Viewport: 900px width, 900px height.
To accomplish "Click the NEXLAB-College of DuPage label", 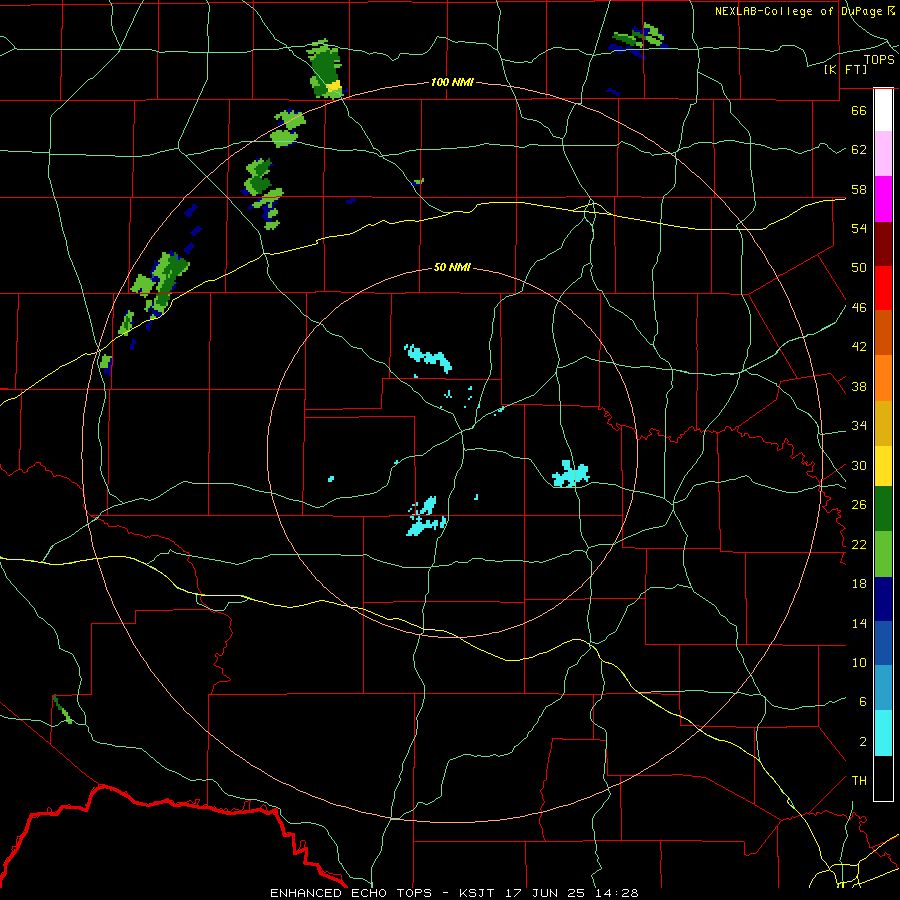I will pyautogui.click(x=805, y=11).
